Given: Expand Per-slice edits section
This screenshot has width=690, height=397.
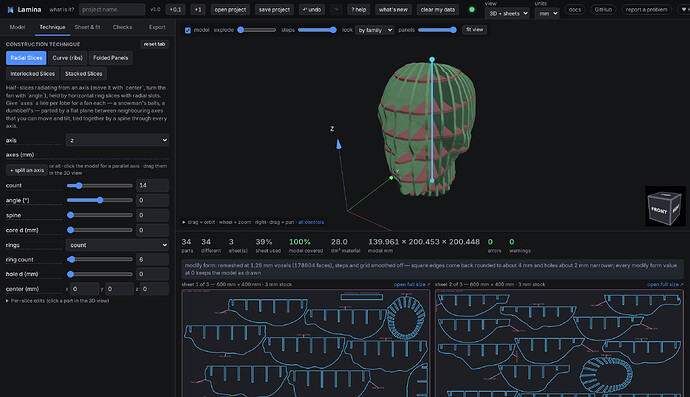Looking at the screenshot, I should [x=58, y=301].
